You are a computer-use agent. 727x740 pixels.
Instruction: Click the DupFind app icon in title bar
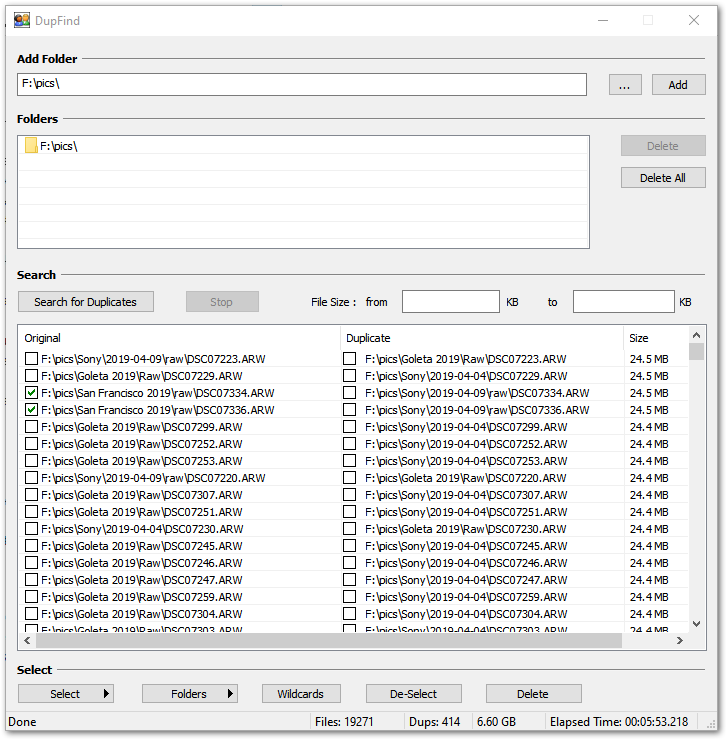pos(22,20)
